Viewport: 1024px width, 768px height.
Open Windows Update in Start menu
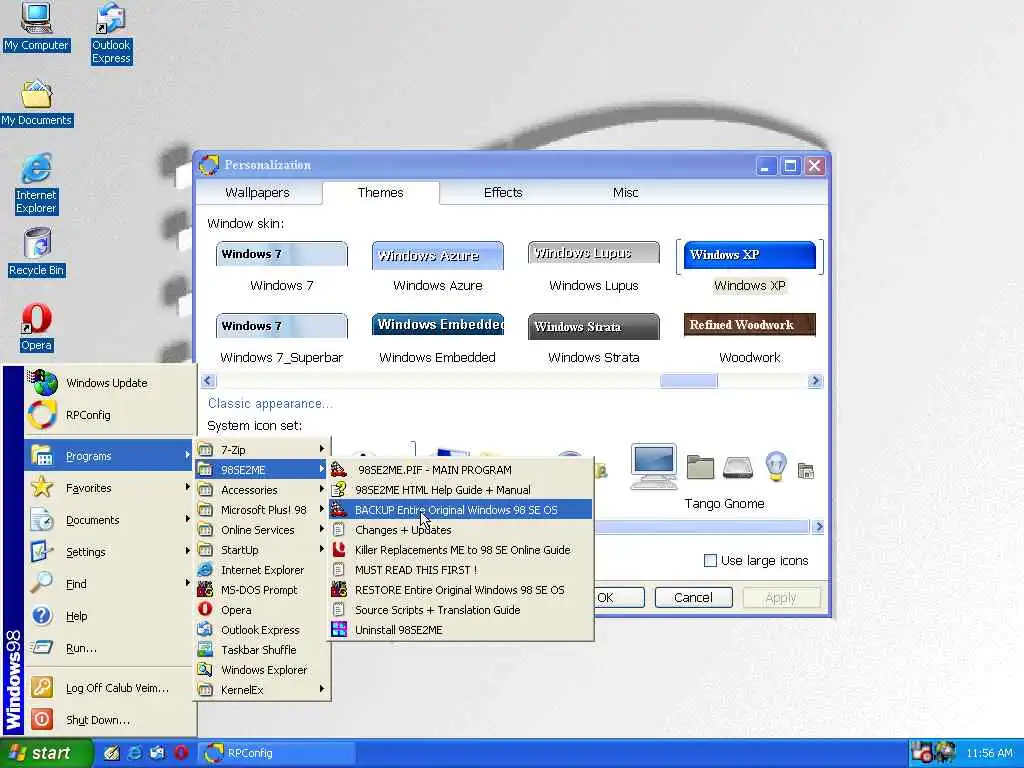tap(110, 383)
